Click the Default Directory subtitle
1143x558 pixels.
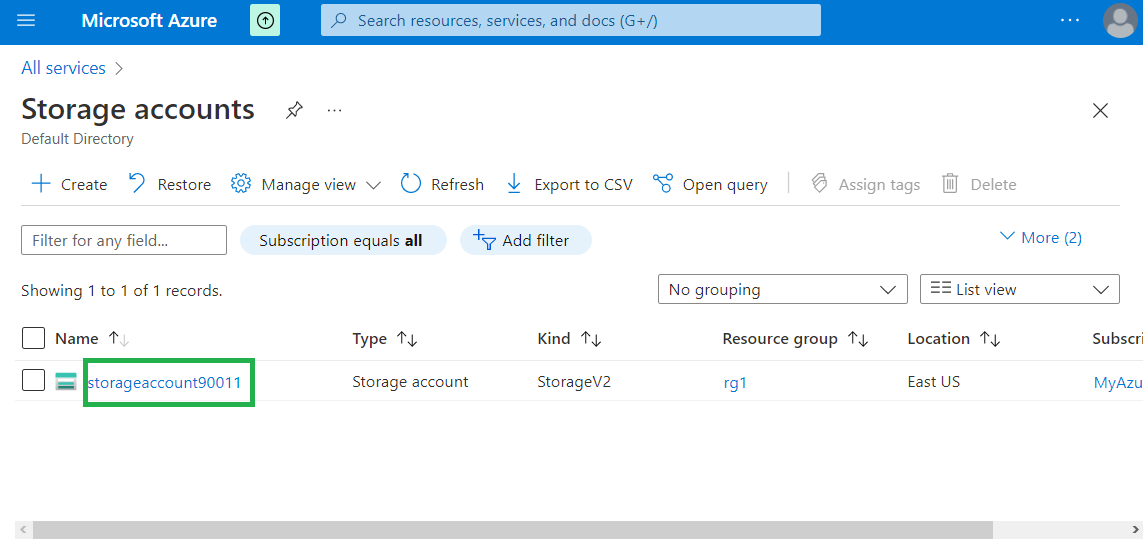click(x=77, y=139)
